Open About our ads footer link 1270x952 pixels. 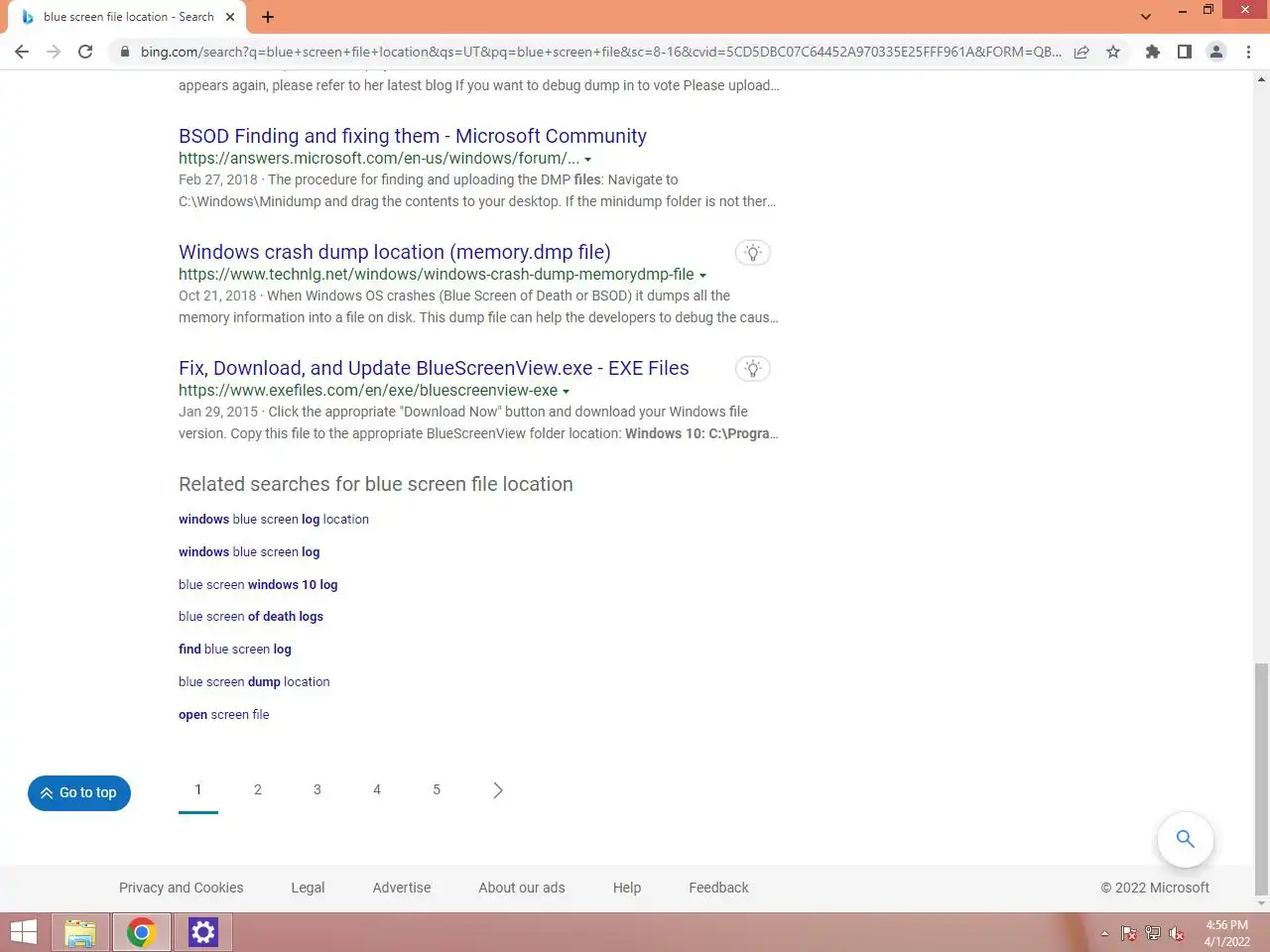(522, 888)
